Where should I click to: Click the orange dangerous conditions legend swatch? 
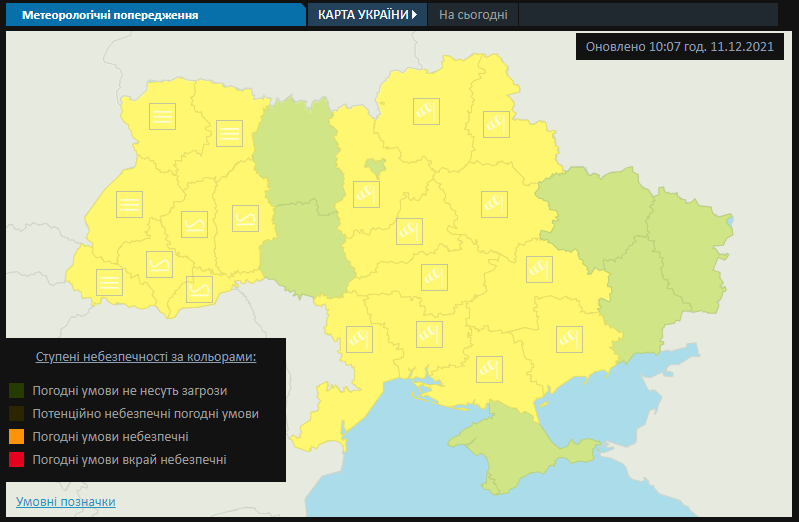[16, 437]
